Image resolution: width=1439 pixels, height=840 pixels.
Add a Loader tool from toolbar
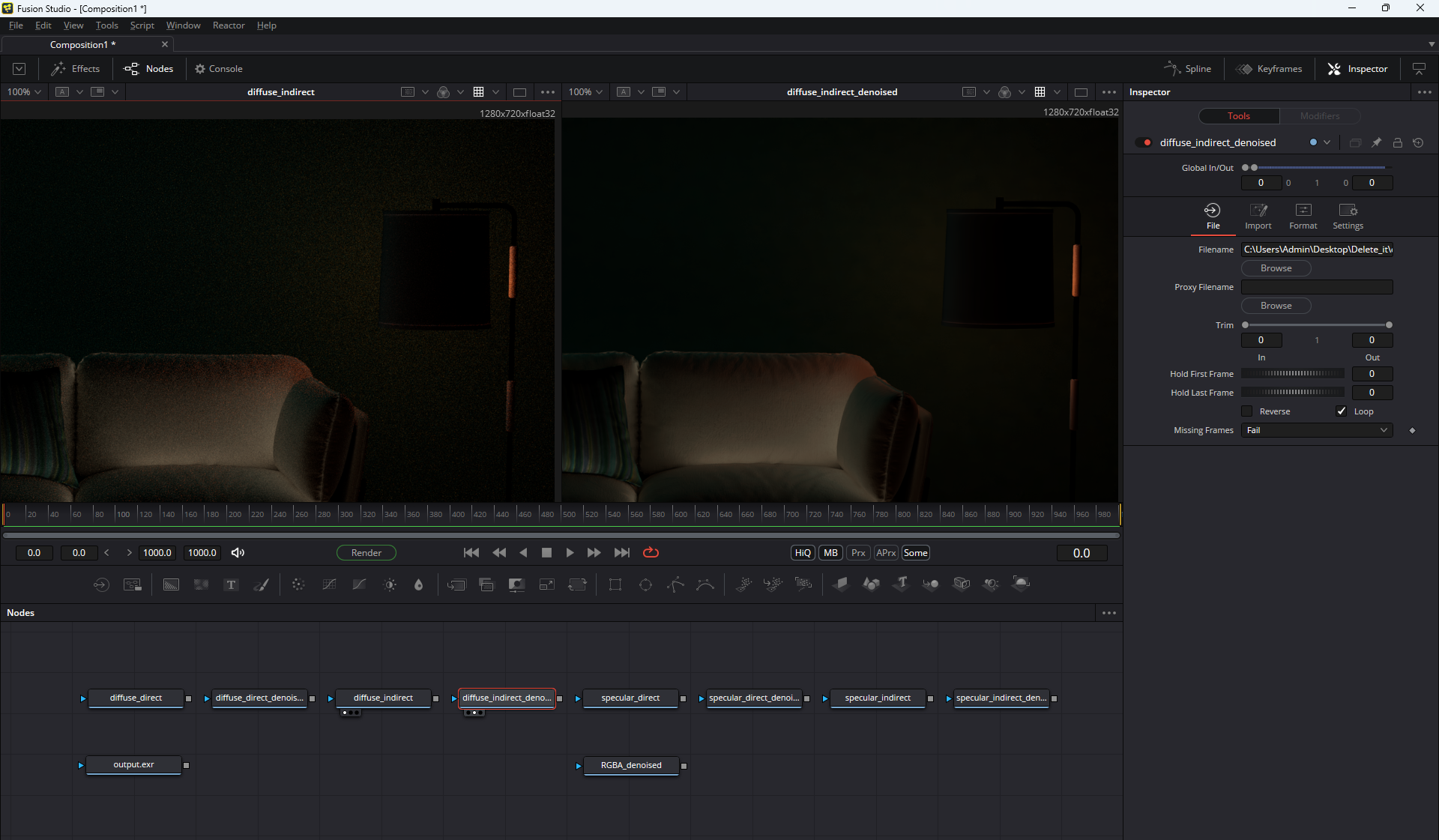click(x=101, y=584)
